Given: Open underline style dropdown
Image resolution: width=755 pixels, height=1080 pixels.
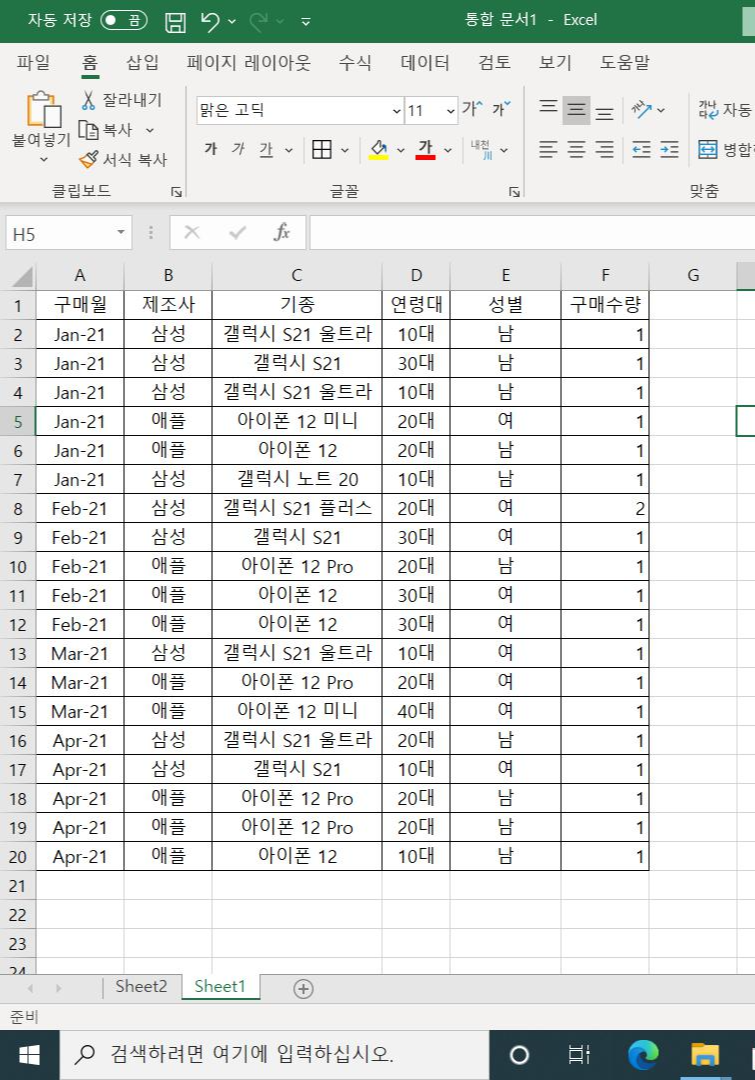Looking at the screenshot, I should point(289,150).
